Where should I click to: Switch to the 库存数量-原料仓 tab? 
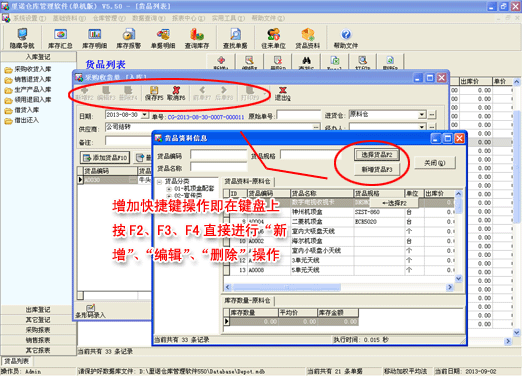247,301
